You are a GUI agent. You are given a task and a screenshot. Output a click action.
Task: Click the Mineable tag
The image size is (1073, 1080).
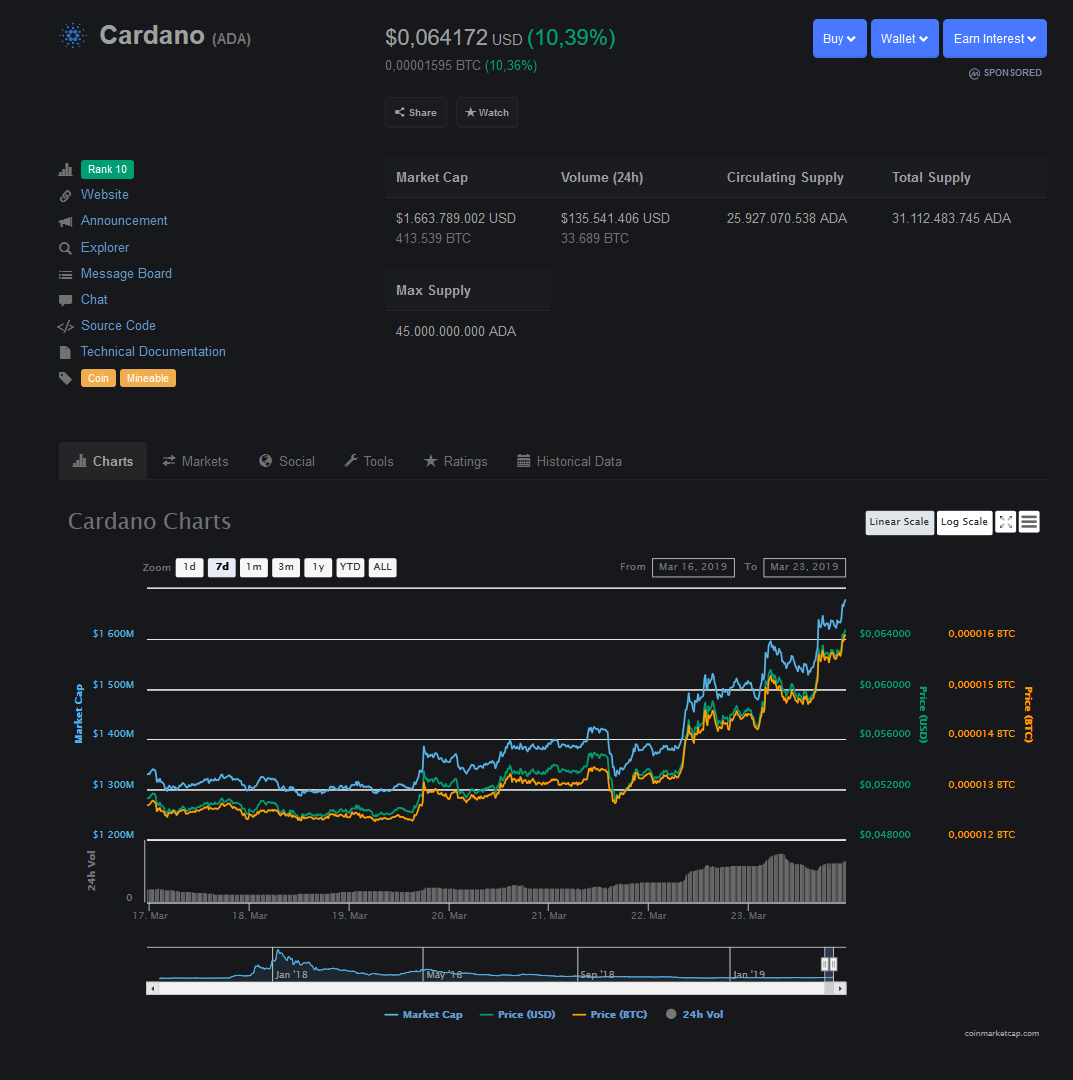[147, 378]
